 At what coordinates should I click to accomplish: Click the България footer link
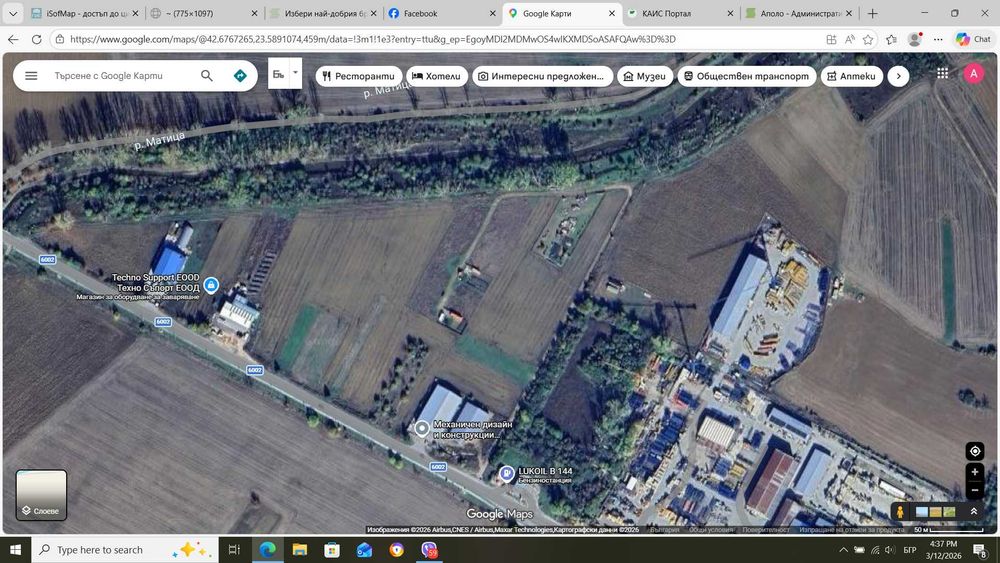[664, 530]
